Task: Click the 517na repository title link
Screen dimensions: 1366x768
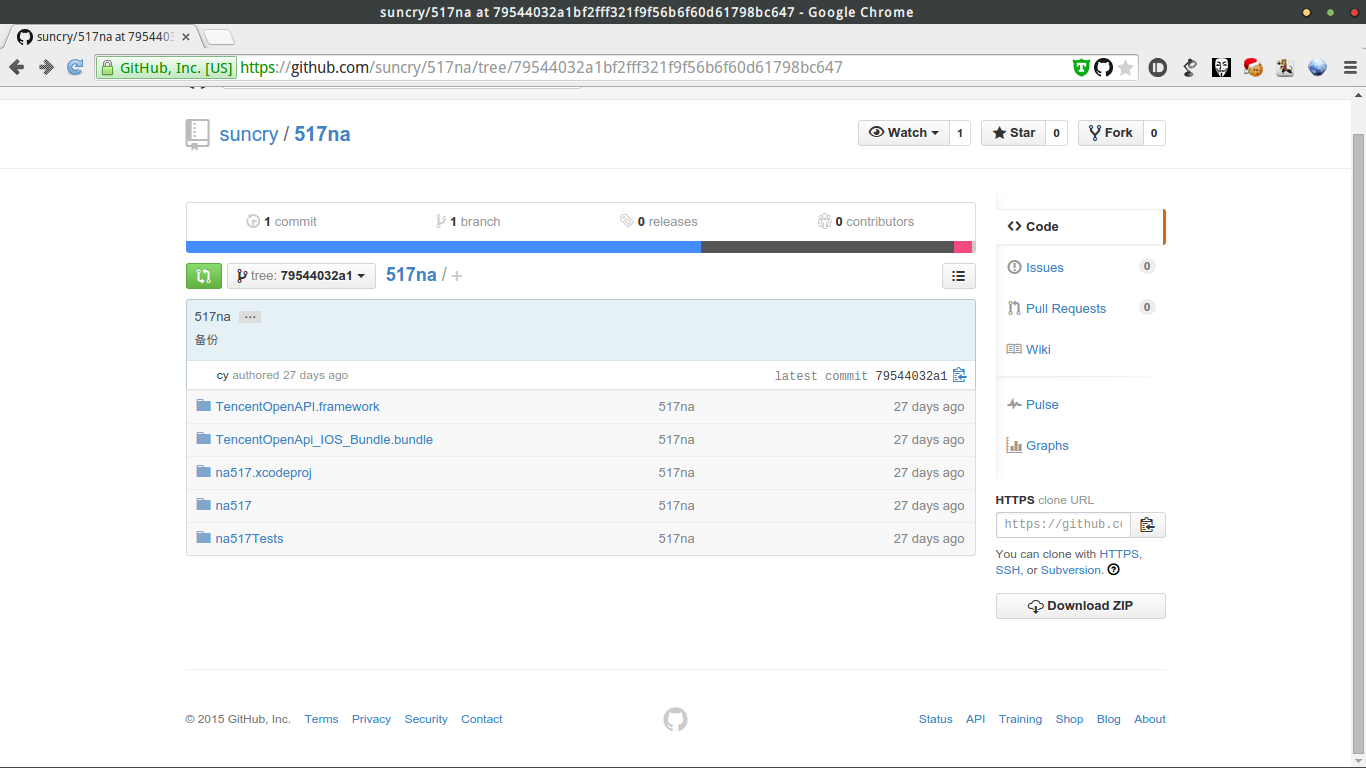Action: pyautogui.click(x=322, y=134)
